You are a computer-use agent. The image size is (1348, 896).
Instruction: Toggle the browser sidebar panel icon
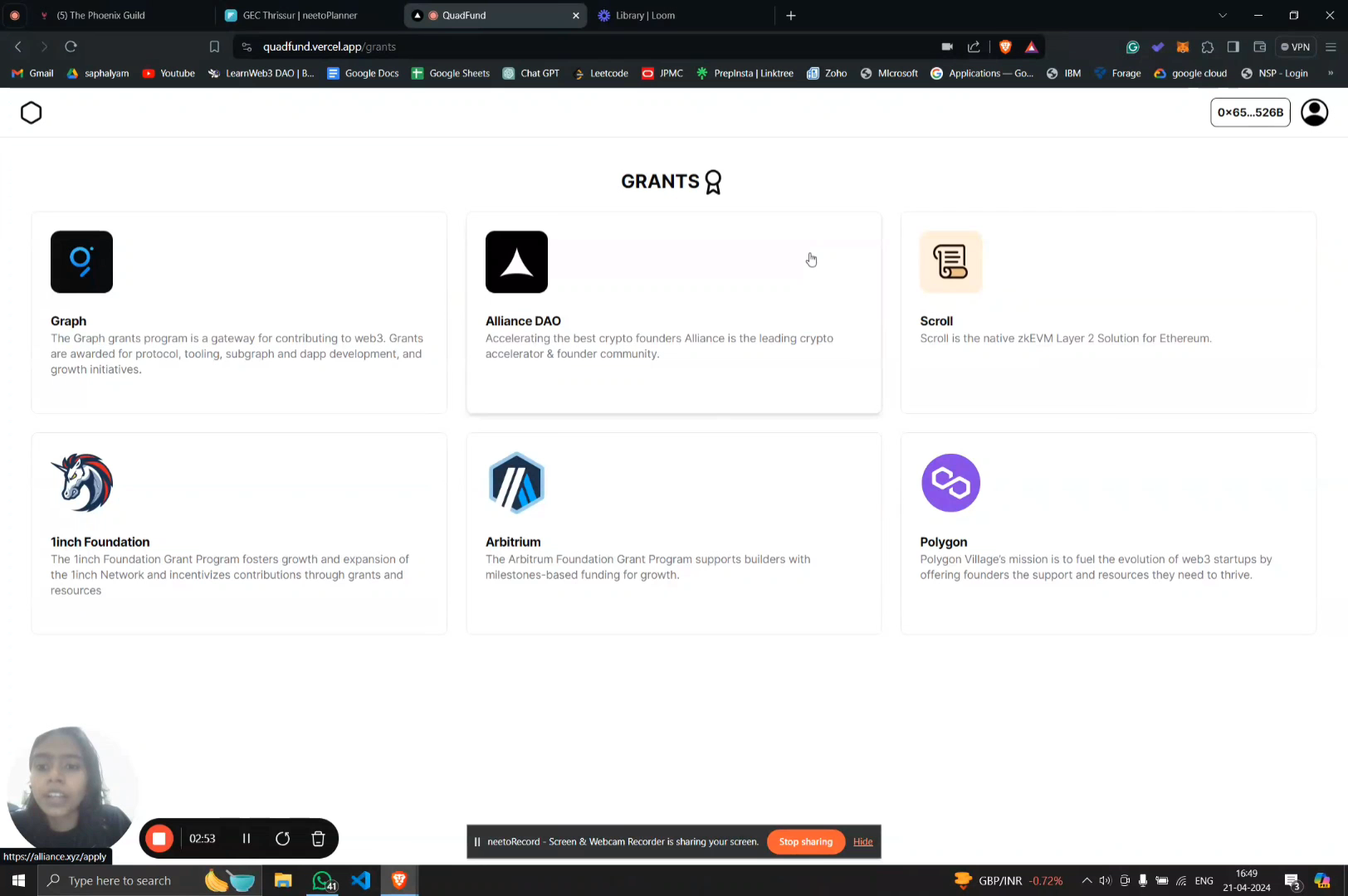coord(1233,47)
